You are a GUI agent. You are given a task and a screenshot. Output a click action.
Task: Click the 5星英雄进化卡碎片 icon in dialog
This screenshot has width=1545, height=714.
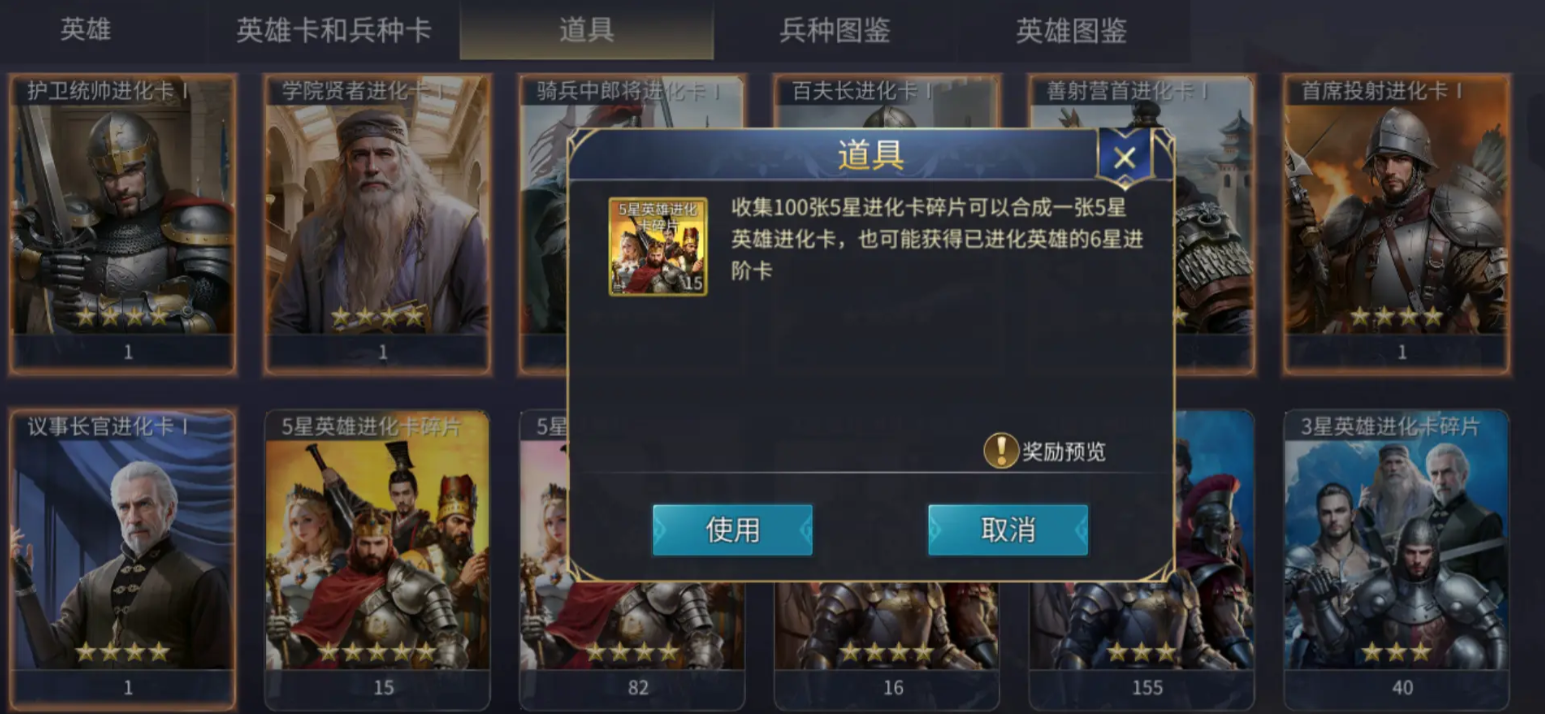coord(658,246)
